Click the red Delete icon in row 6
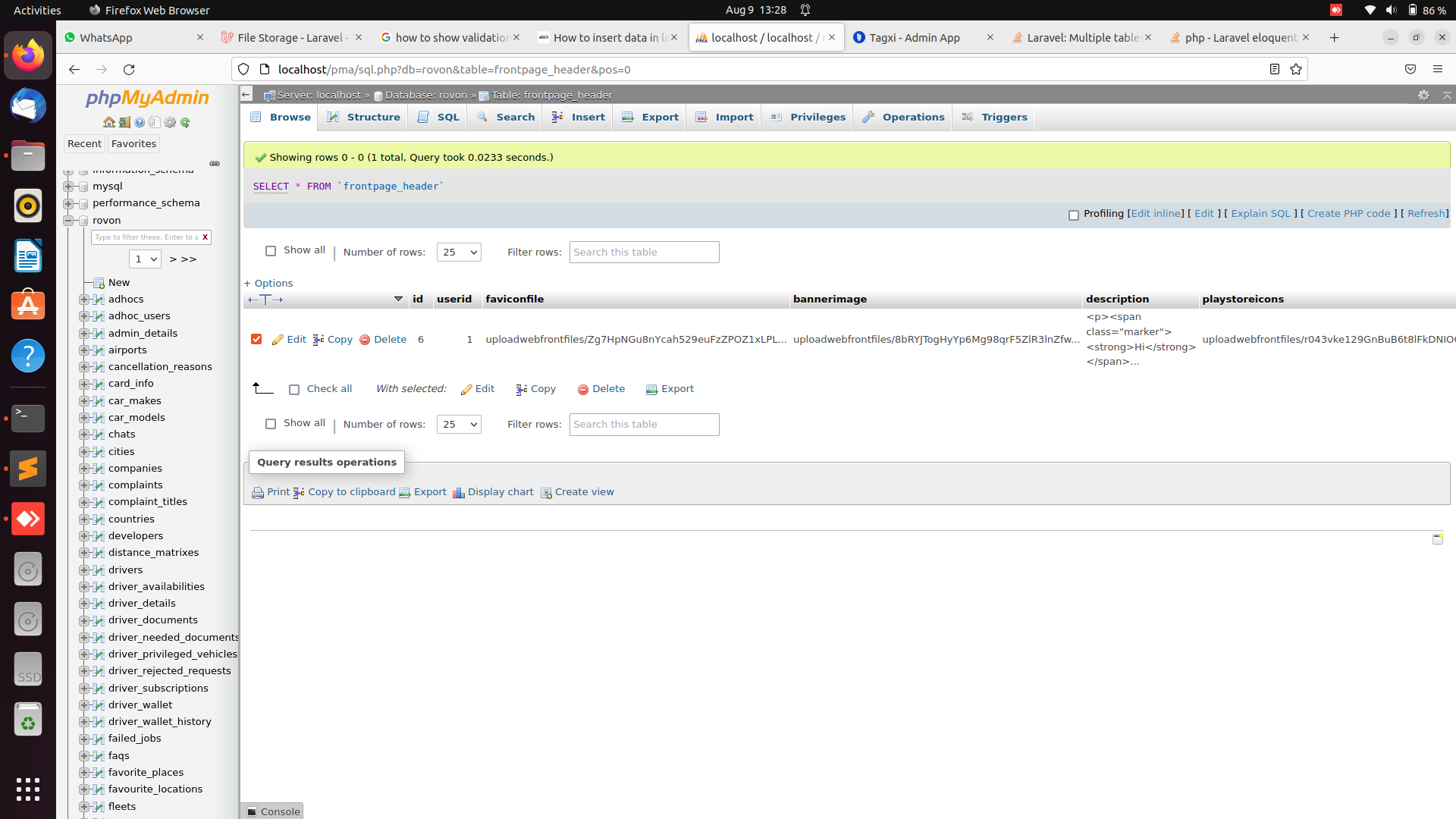Image resolution: width=1456 pixels, height=819 pixels. [365, 340]
